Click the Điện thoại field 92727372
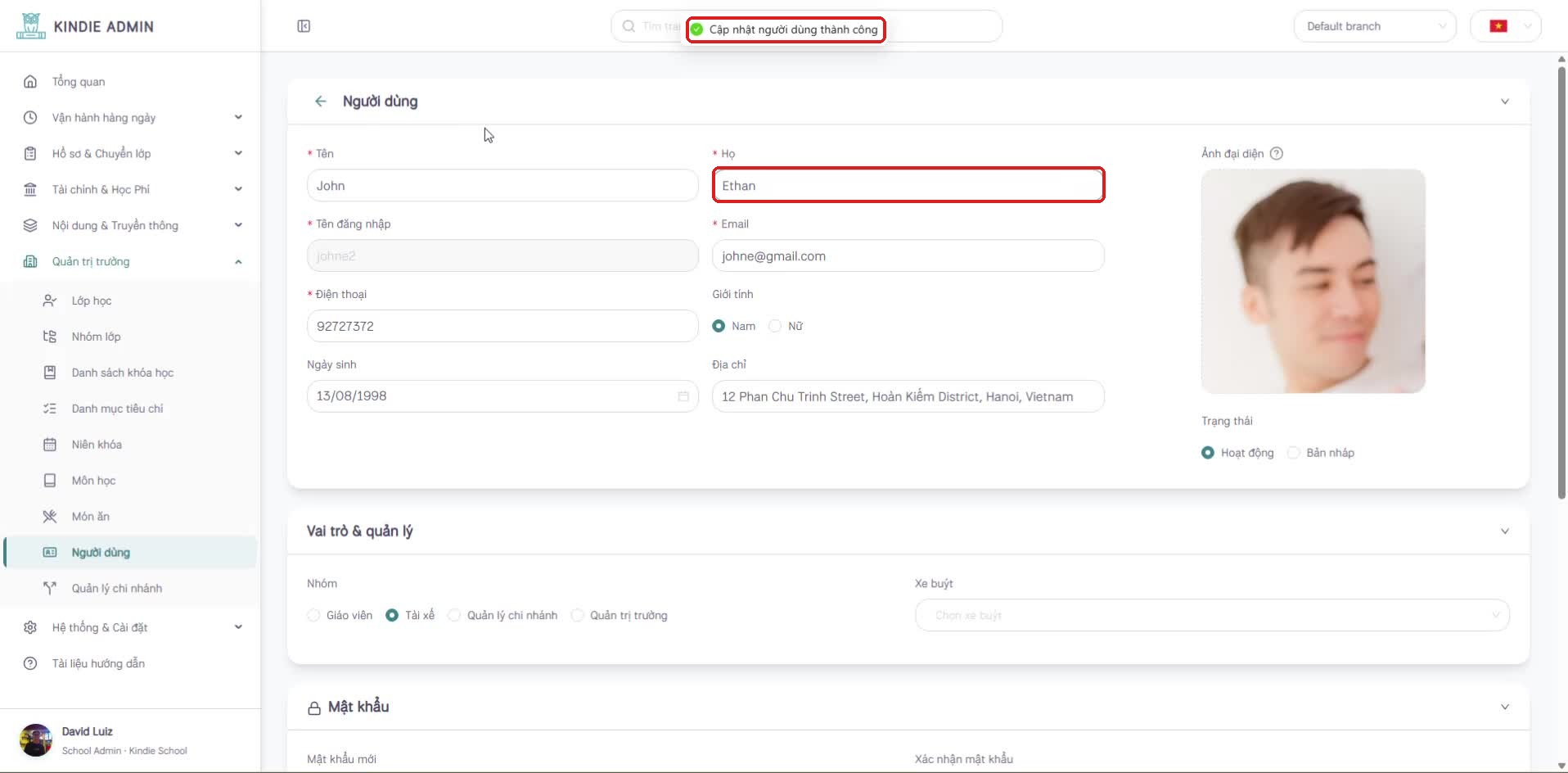The image size is (1568, 773). click(502, 326)
